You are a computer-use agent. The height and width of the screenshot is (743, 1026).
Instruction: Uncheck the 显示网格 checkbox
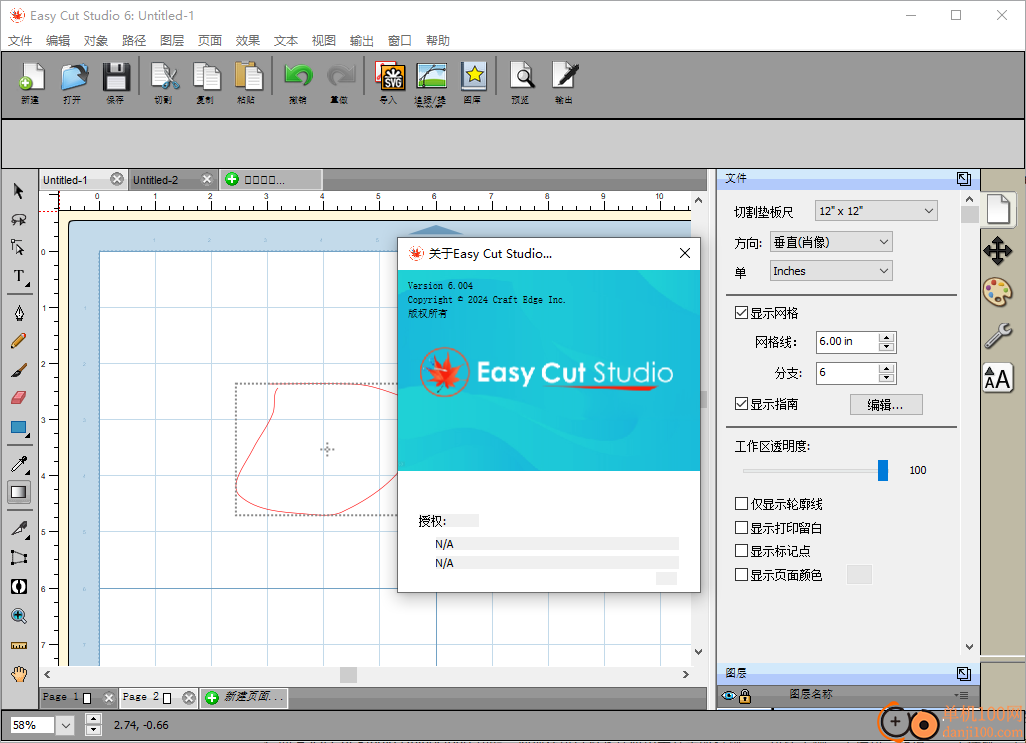click(x=741, y=313)
